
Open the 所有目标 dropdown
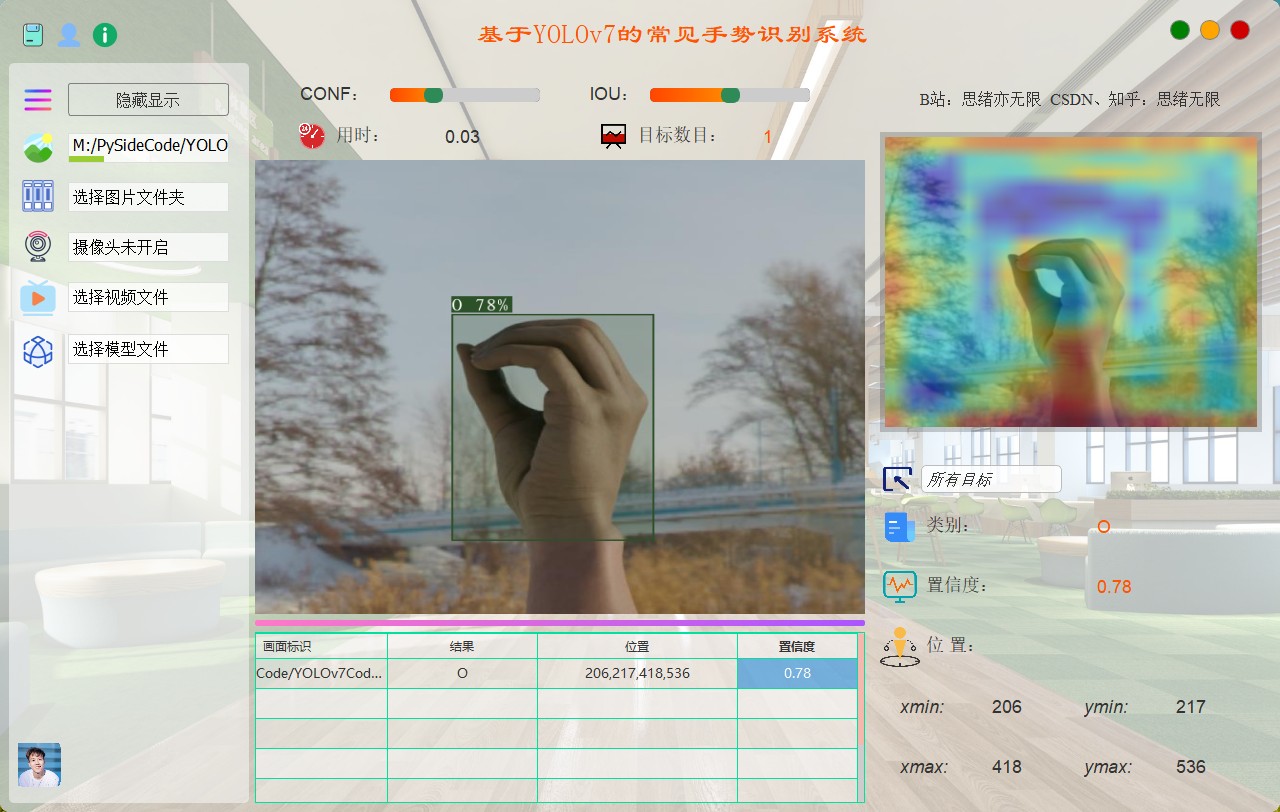991,479
